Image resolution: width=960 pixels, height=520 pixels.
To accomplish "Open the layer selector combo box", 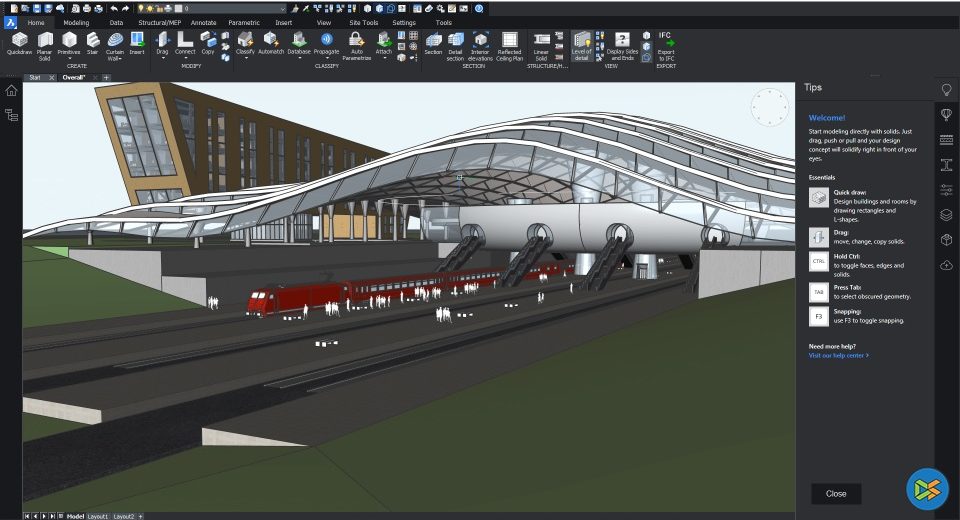I will click(240, 8).
